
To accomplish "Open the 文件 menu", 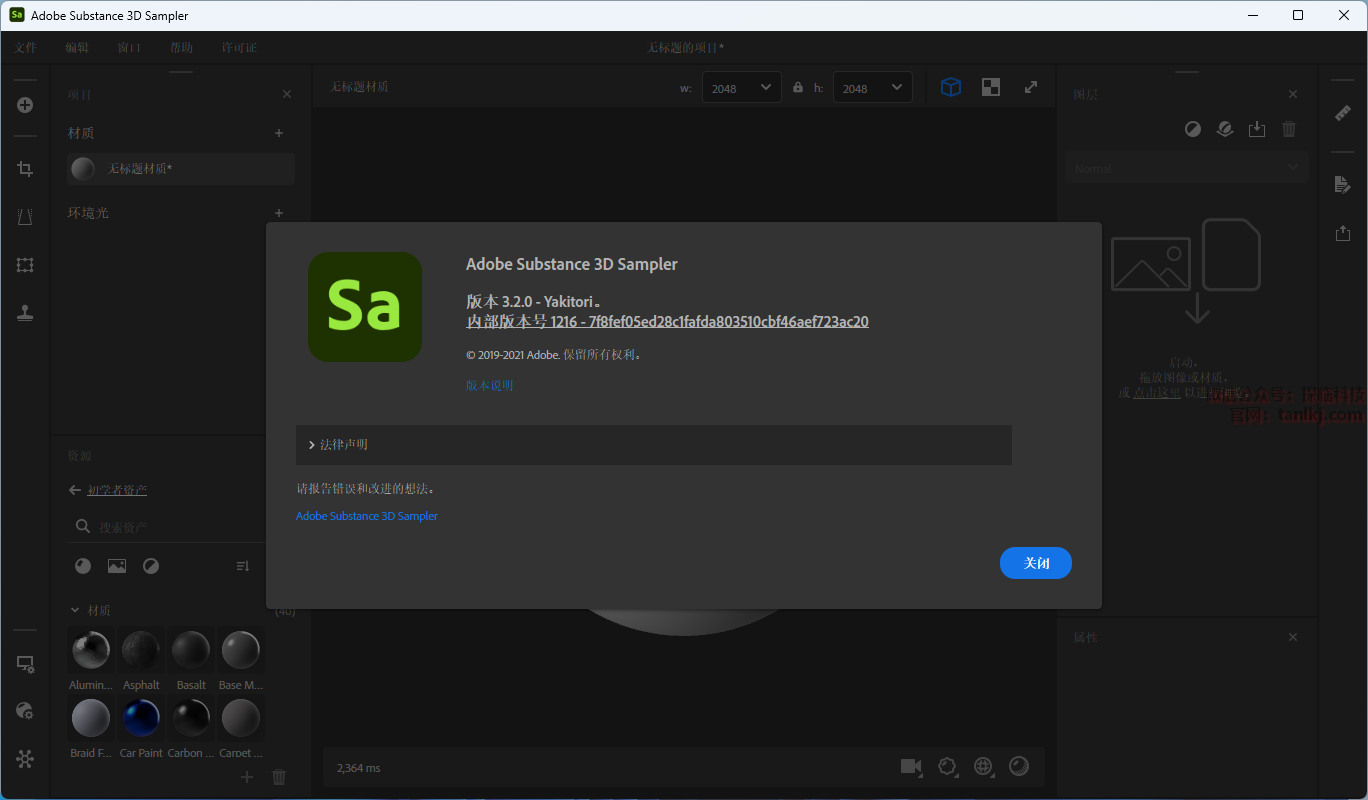I will [25, 47].
